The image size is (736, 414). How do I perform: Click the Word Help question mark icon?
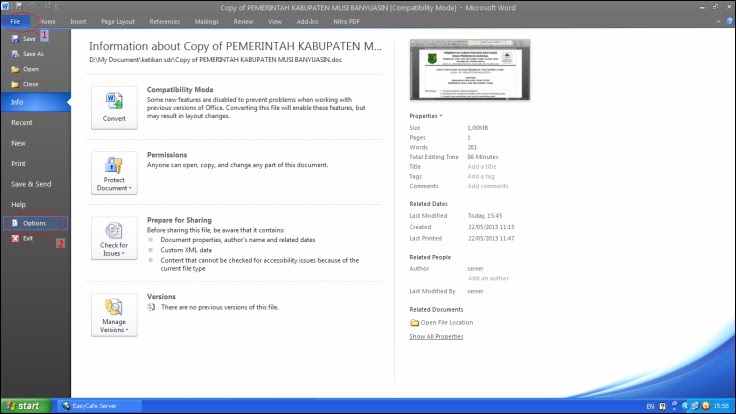pyautogui.click(x=729, y=22)
